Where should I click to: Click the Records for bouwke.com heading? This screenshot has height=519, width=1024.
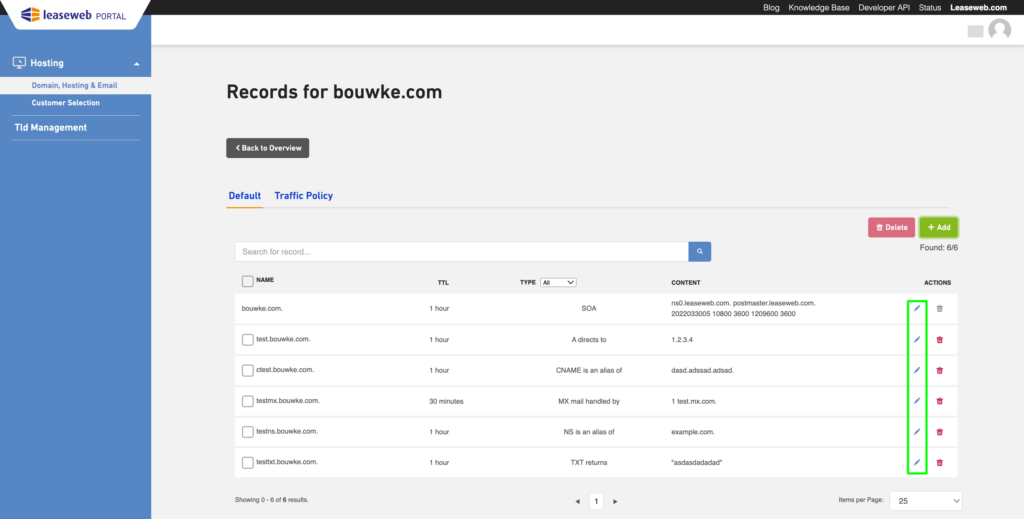pos(334,92)
